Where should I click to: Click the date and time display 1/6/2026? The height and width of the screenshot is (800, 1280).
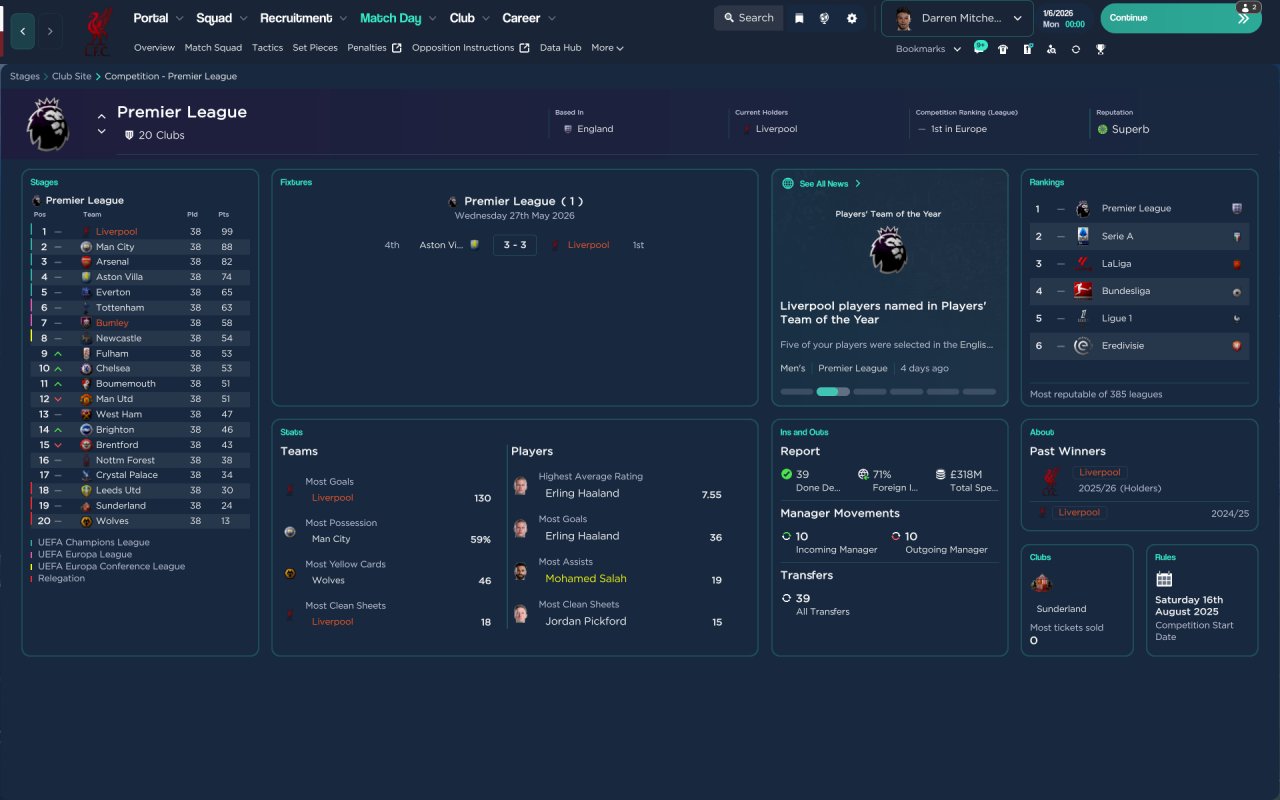(x=1062, y=18)
